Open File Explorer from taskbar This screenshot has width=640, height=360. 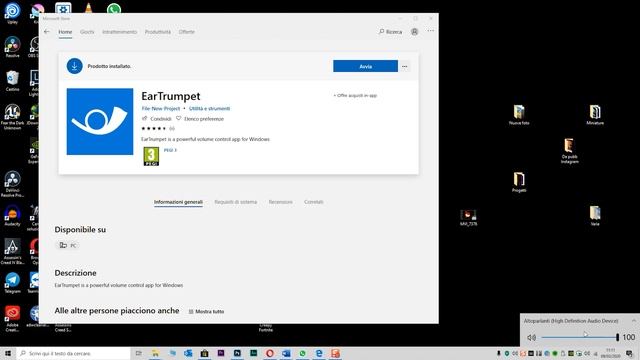coord(155,353)
